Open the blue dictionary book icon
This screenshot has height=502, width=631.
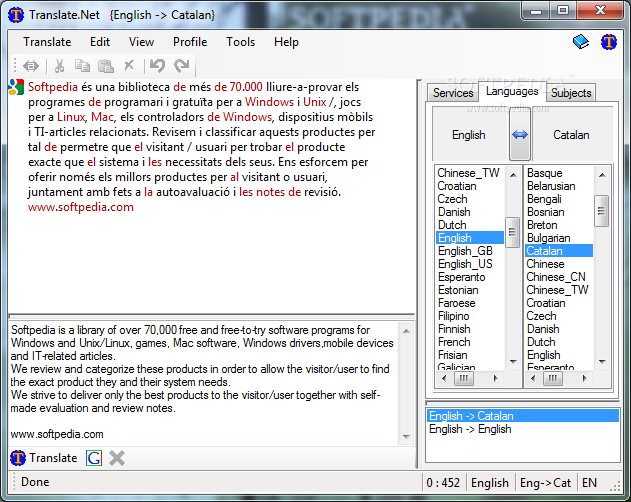click(581, 42)
